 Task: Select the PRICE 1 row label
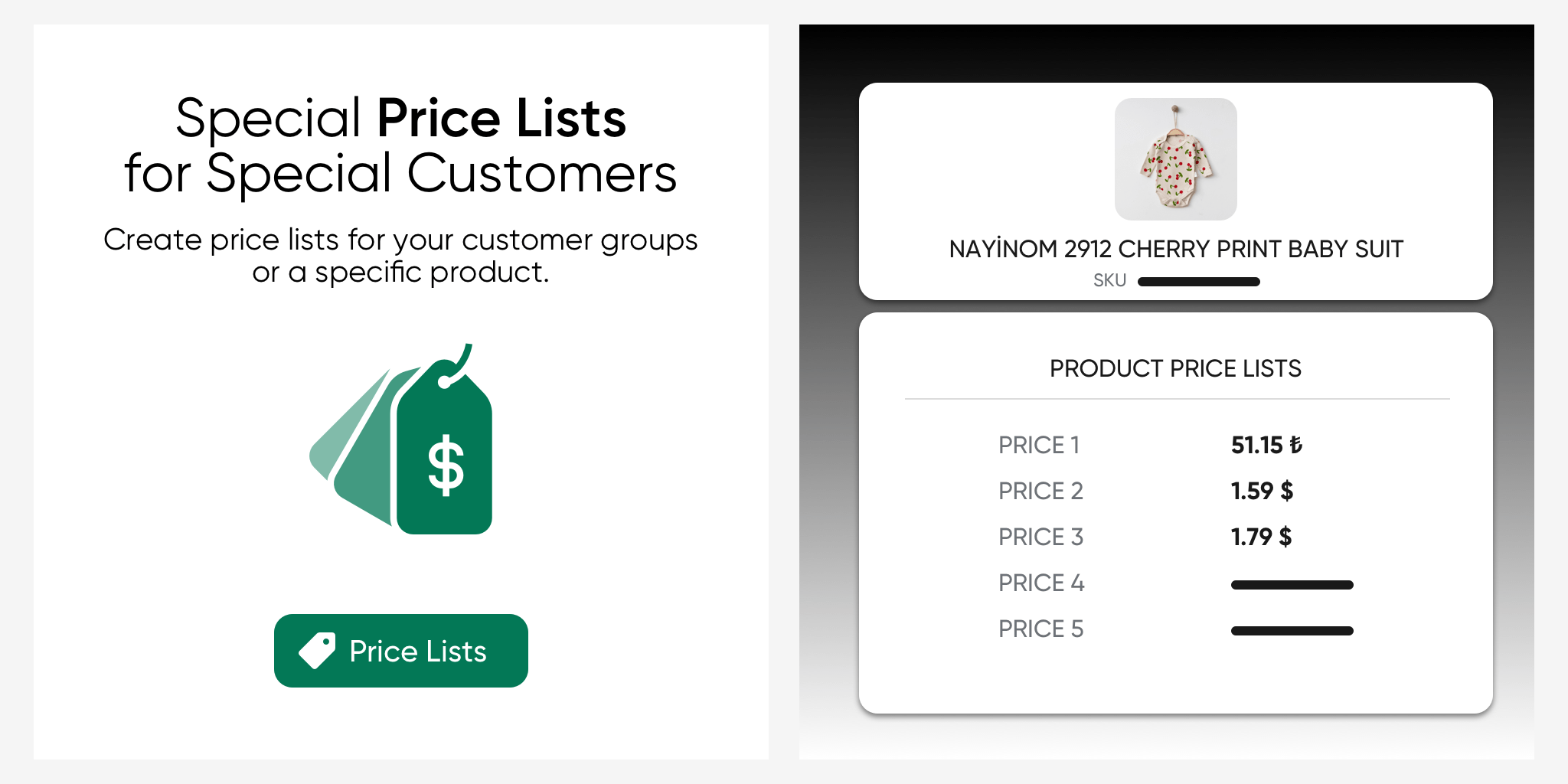coord(1038,445)
